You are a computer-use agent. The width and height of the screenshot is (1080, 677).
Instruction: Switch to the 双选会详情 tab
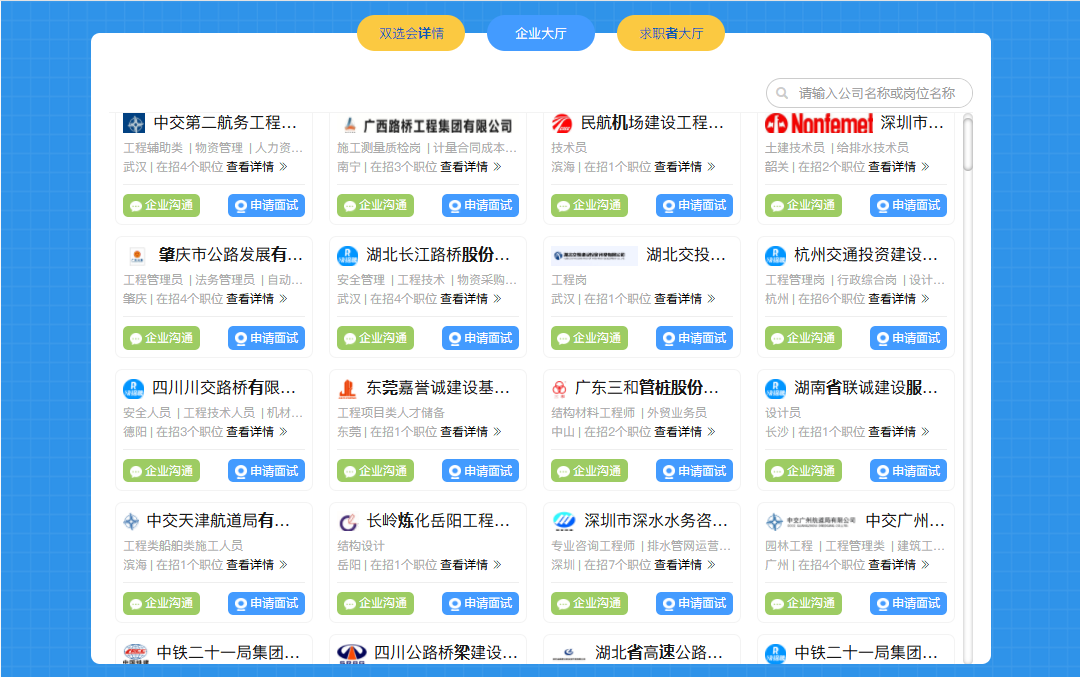click(410, 32)
